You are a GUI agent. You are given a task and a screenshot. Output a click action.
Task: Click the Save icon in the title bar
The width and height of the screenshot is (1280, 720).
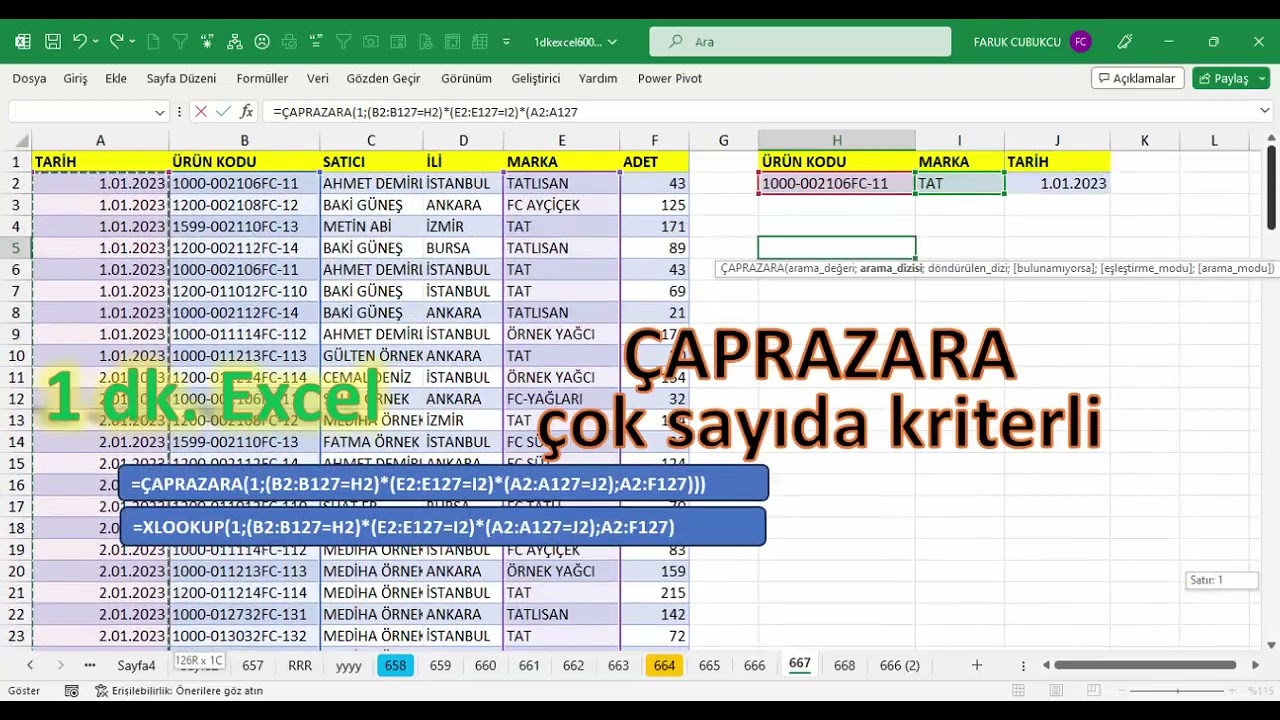point(53,42)
